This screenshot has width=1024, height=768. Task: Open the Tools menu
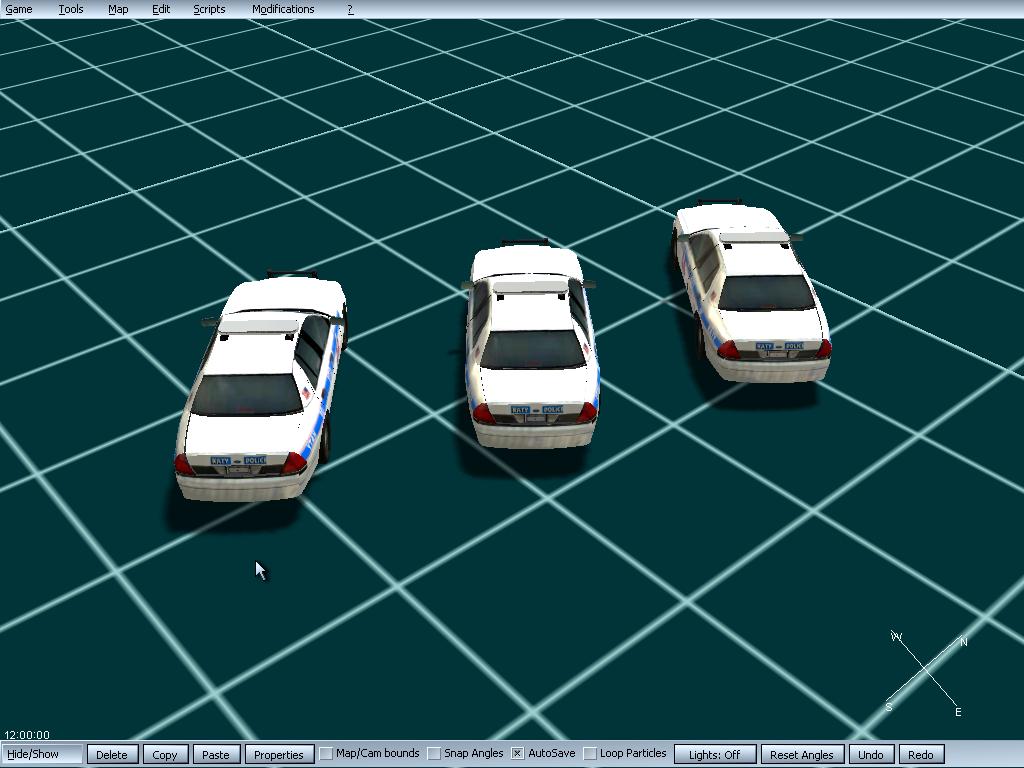point(71,9)
